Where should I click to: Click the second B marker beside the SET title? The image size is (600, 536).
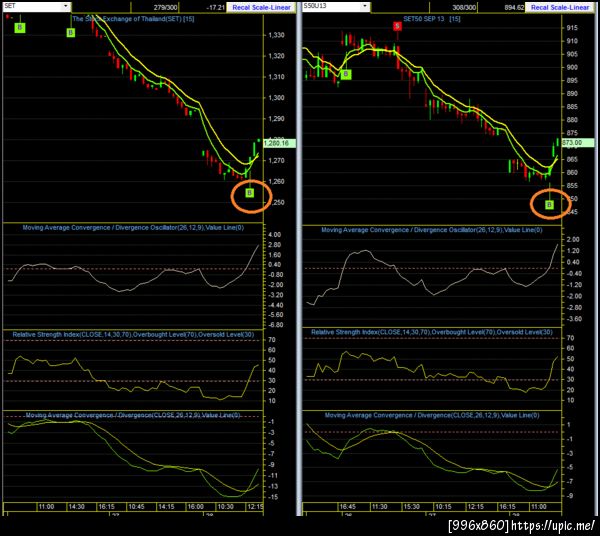[70, 33]
